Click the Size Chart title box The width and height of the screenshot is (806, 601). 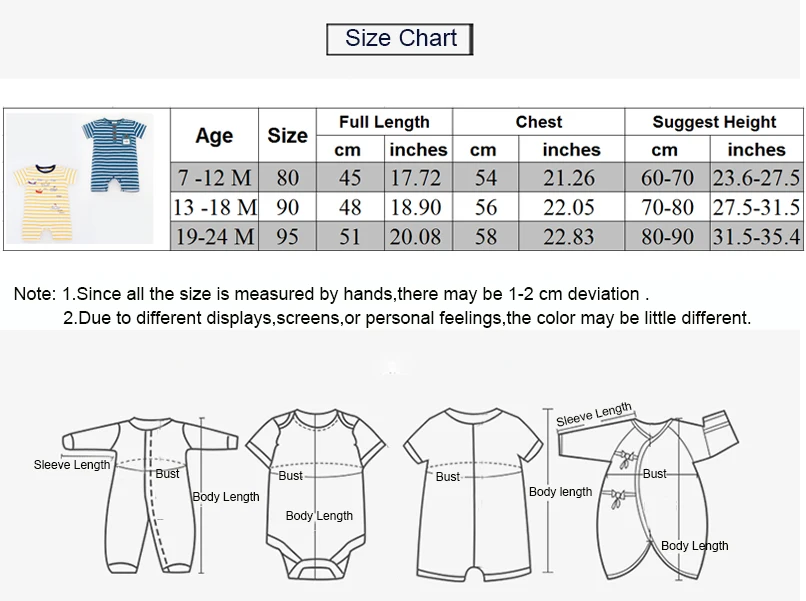point(399,39)
